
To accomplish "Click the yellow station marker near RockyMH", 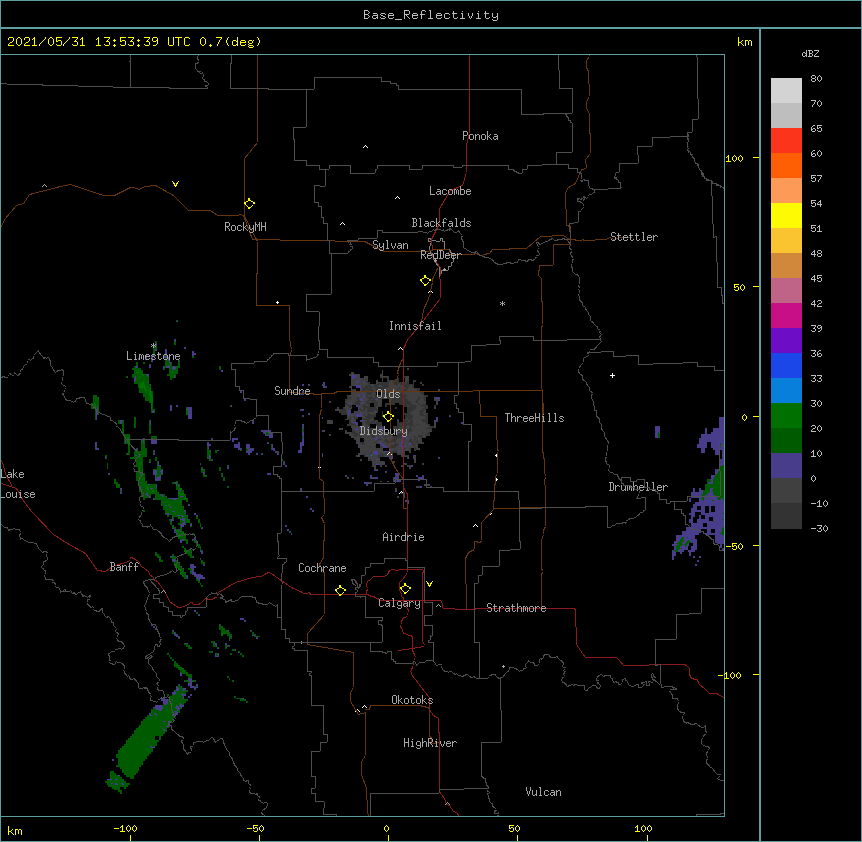I will pos(249,203).
